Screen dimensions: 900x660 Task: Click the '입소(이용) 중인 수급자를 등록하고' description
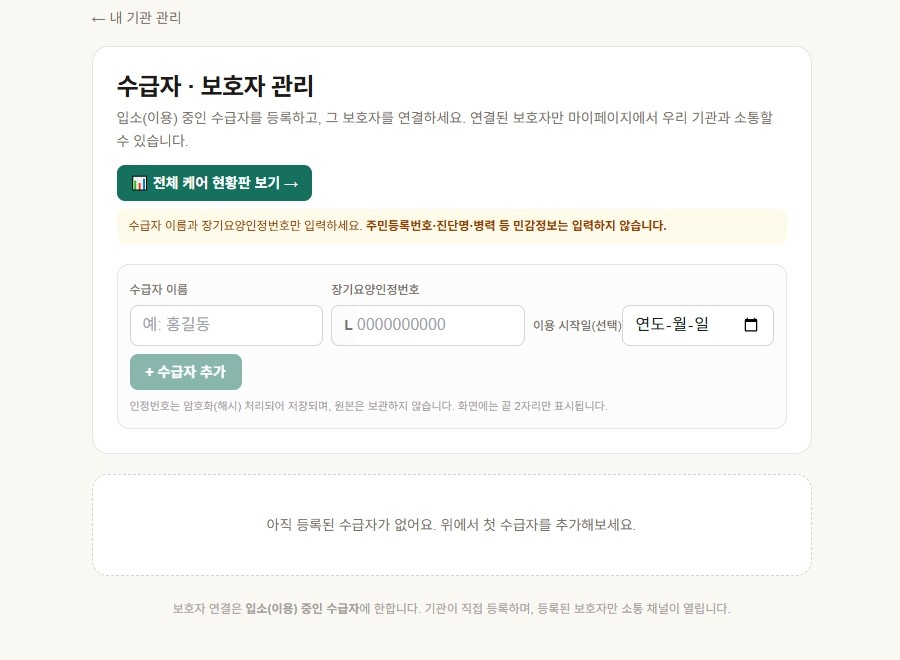coord(445,129)
